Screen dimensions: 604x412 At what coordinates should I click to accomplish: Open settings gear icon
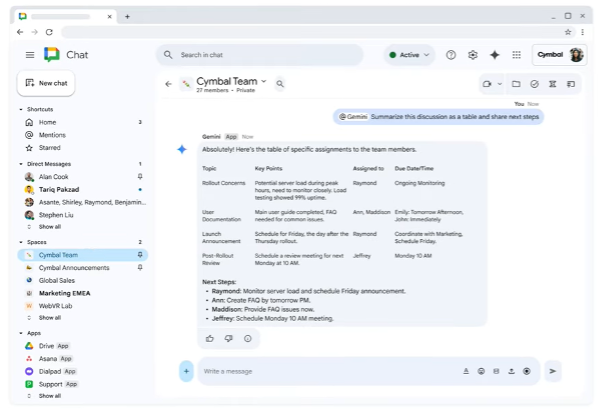(x=473, y=55)
